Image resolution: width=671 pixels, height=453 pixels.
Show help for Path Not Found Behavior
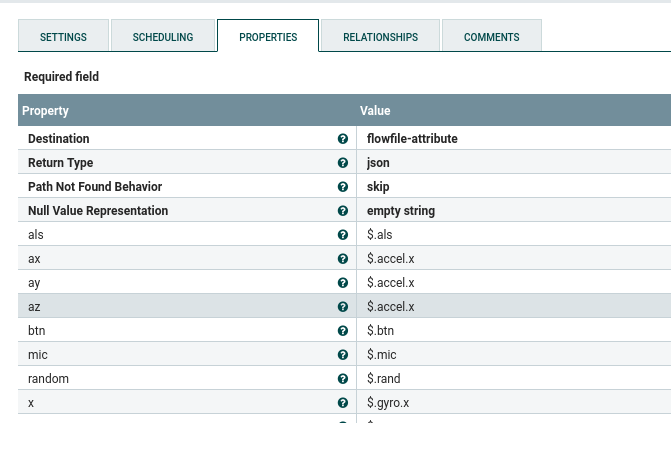tap(342, 187)
